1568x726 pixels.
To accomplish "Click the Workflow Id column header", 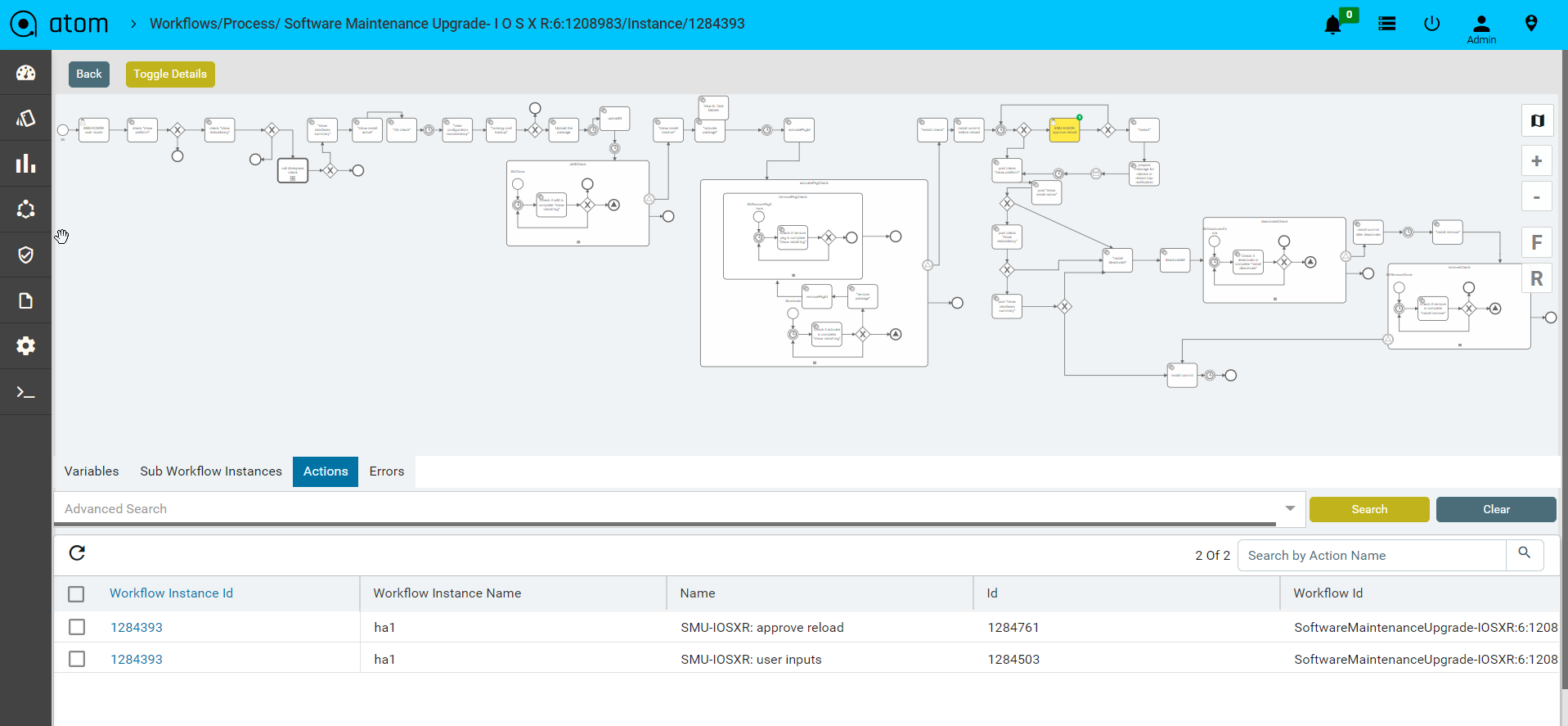I will [1328, 593].
